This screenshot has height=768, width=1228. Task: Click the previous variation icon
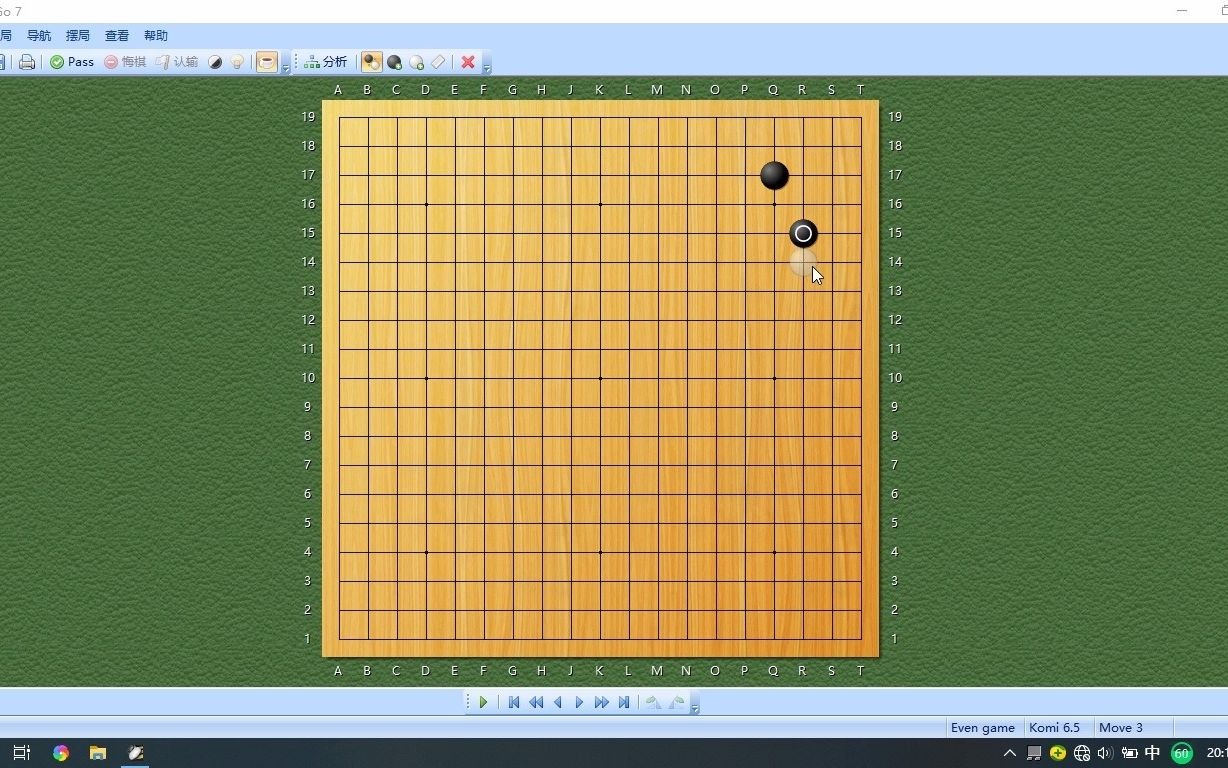[x=653, y=703]
